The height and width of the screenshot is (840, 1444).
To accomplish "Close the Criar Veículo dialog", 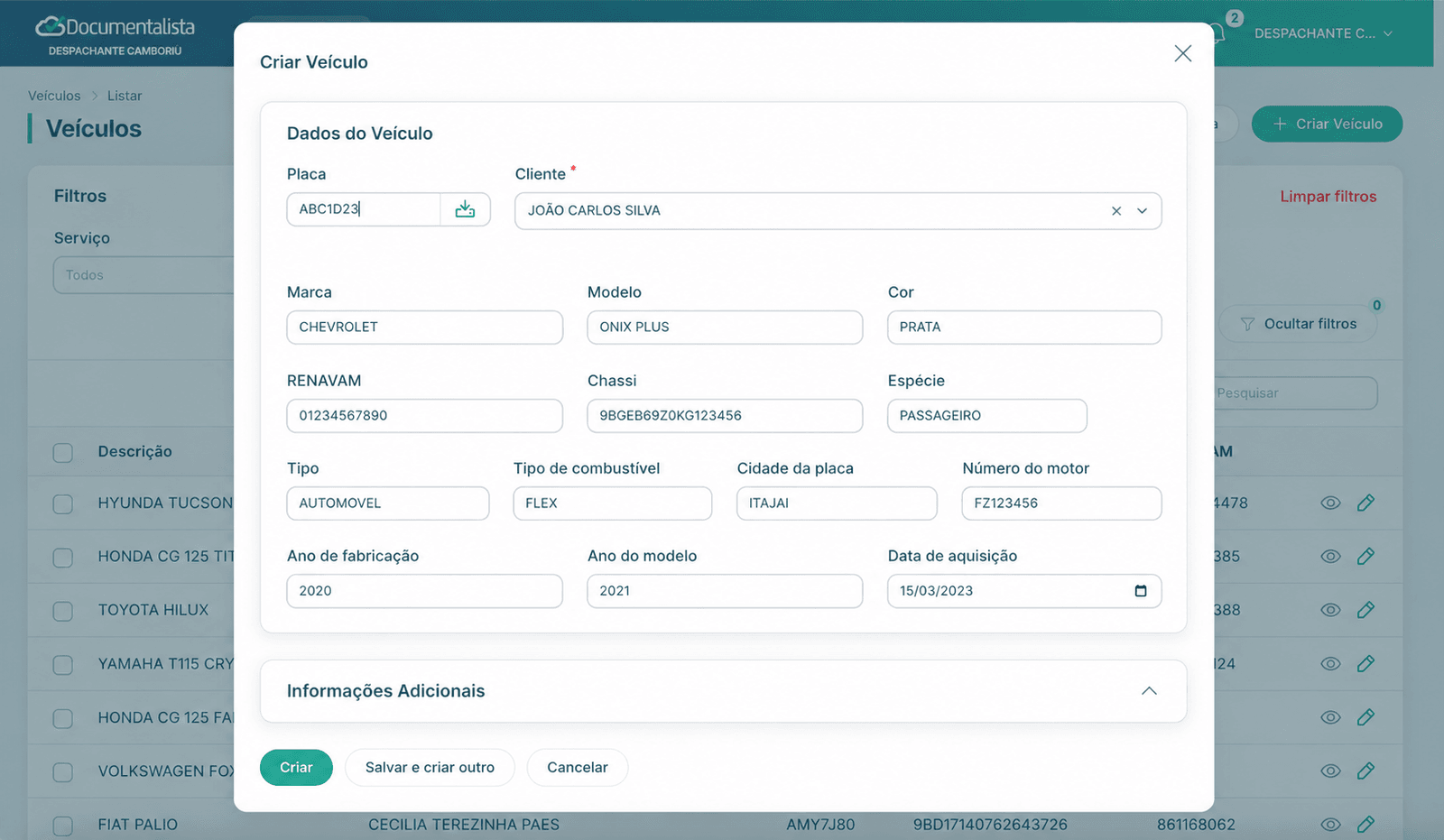I will (x=1183, y=53).
